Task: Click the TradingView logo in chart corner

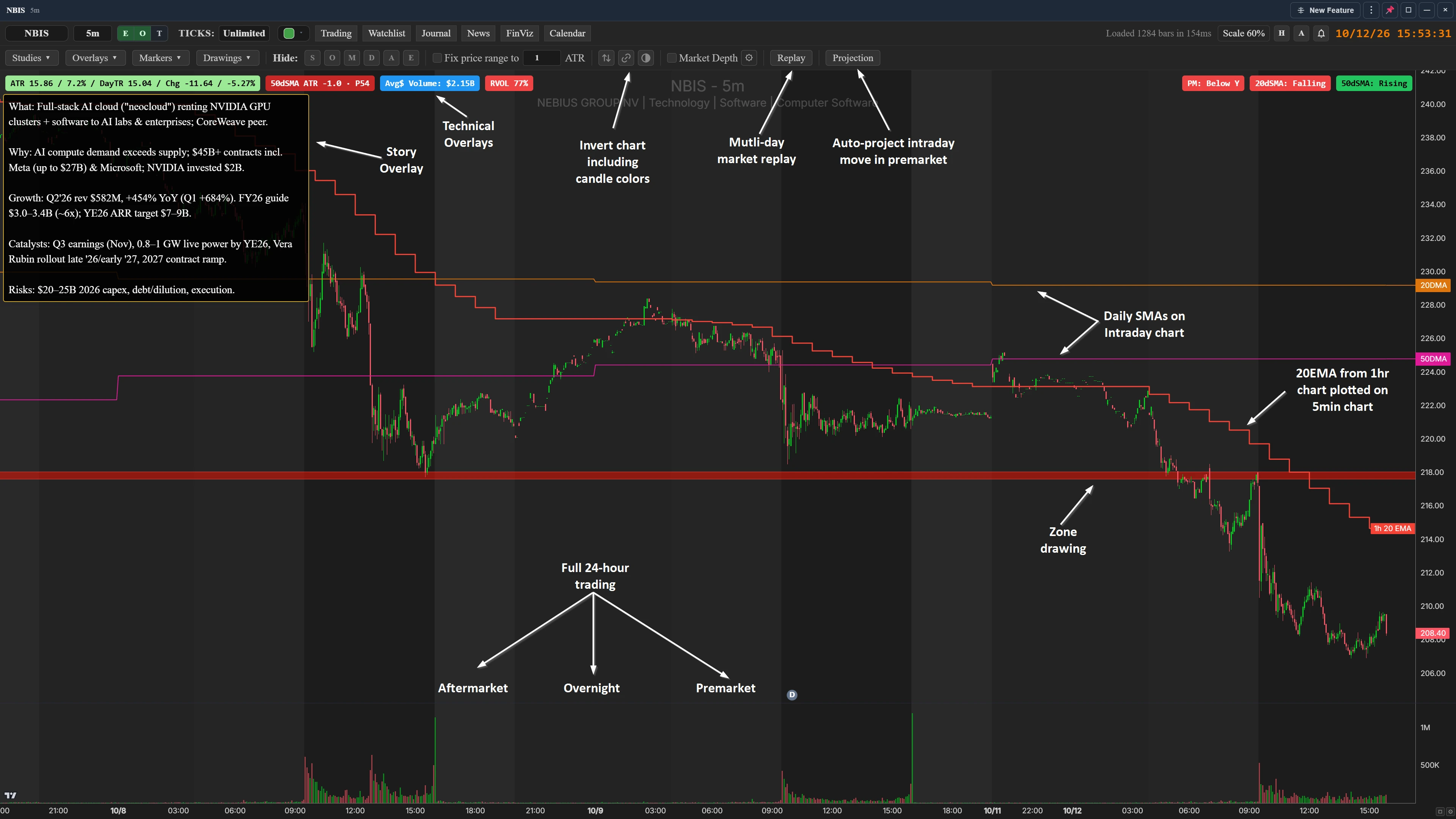Action: click(x=10, y=795)
